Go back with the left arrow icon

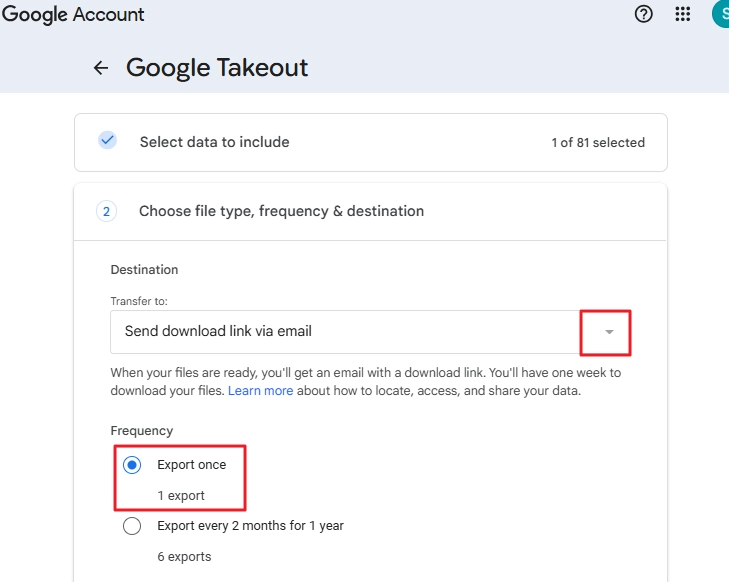click(x=101, y=68)
